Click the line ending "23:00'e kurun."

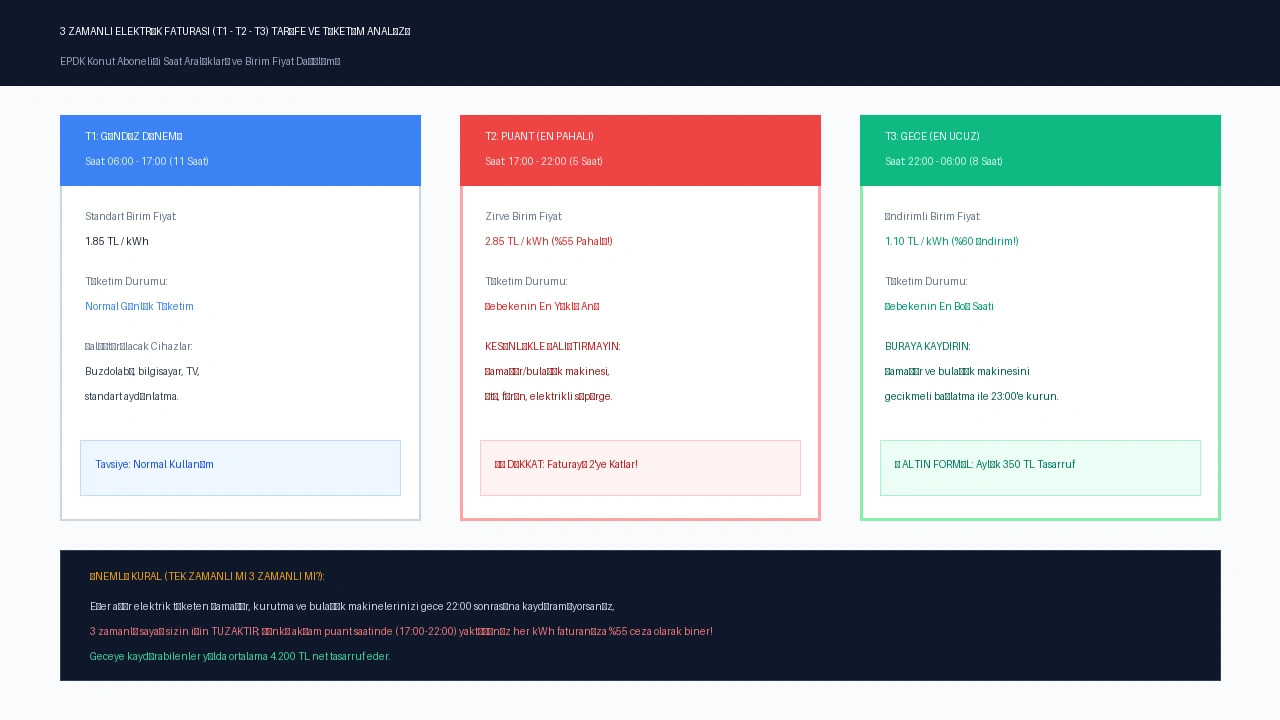[x=972, y=396]
